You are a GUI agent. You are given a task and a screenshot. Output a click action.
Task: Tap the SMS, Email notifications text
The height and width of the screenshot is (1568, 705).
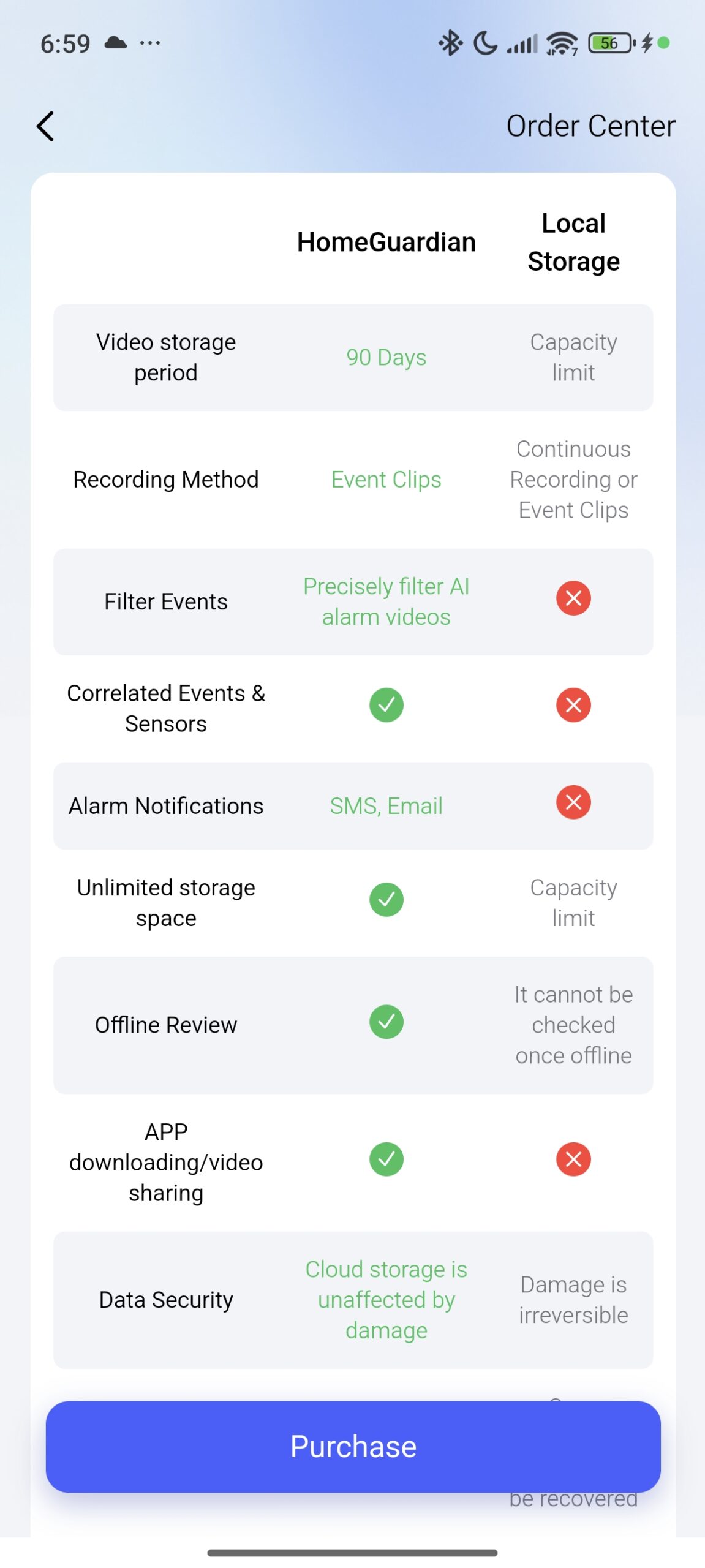(x=386, y=806)
